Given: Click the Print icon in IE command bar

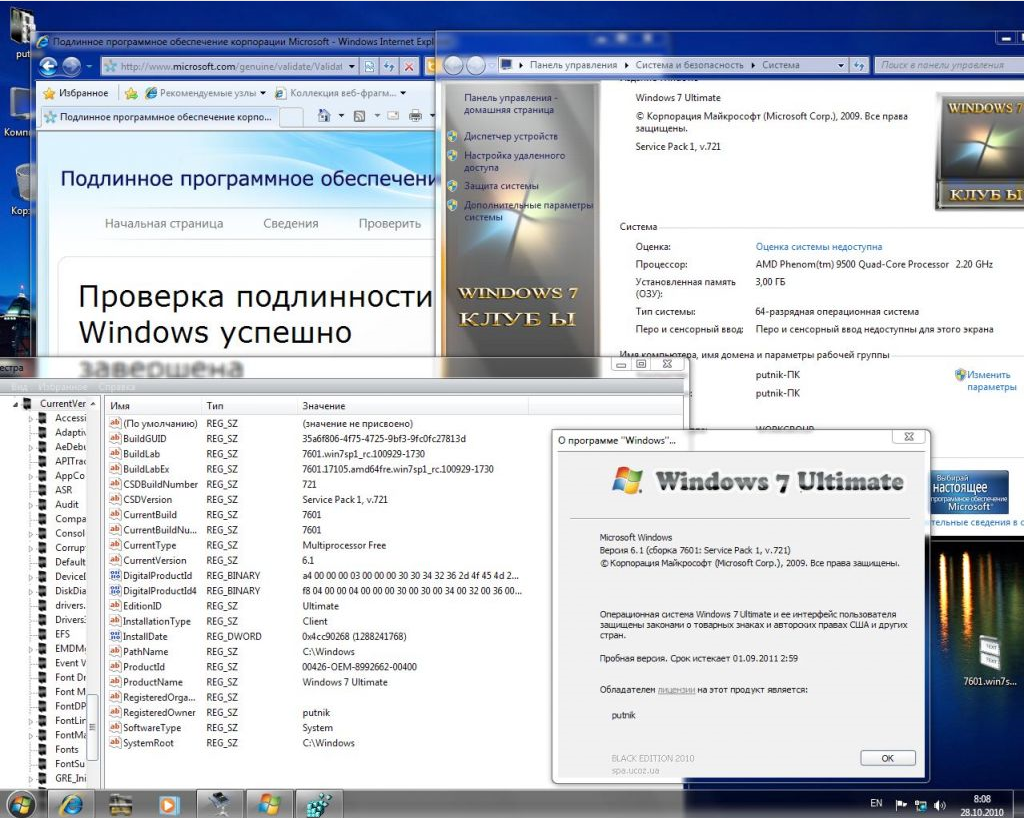Looking at the screenshot, I should point(415,116).
